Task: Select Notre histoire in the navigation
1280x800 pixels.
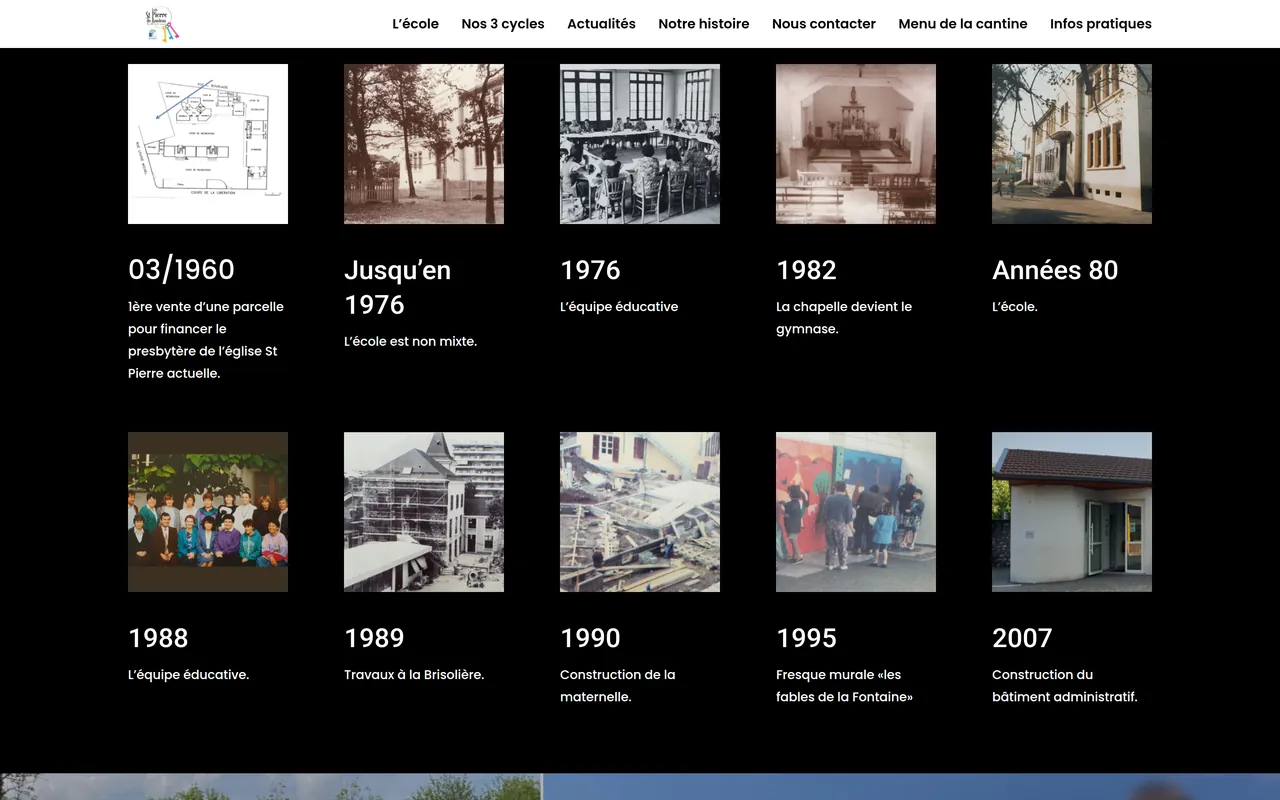Action: coord(704,24)
